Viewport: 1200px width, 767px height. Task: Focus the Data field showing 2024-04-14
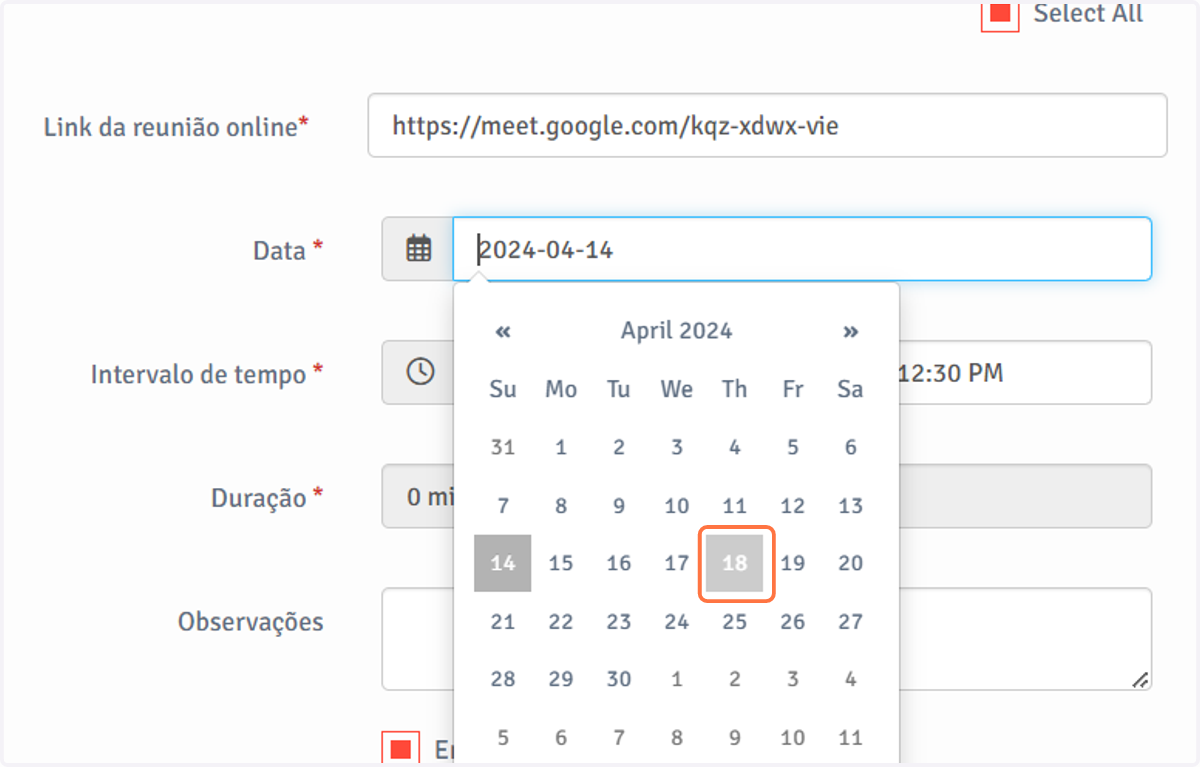tap(802, 249)
